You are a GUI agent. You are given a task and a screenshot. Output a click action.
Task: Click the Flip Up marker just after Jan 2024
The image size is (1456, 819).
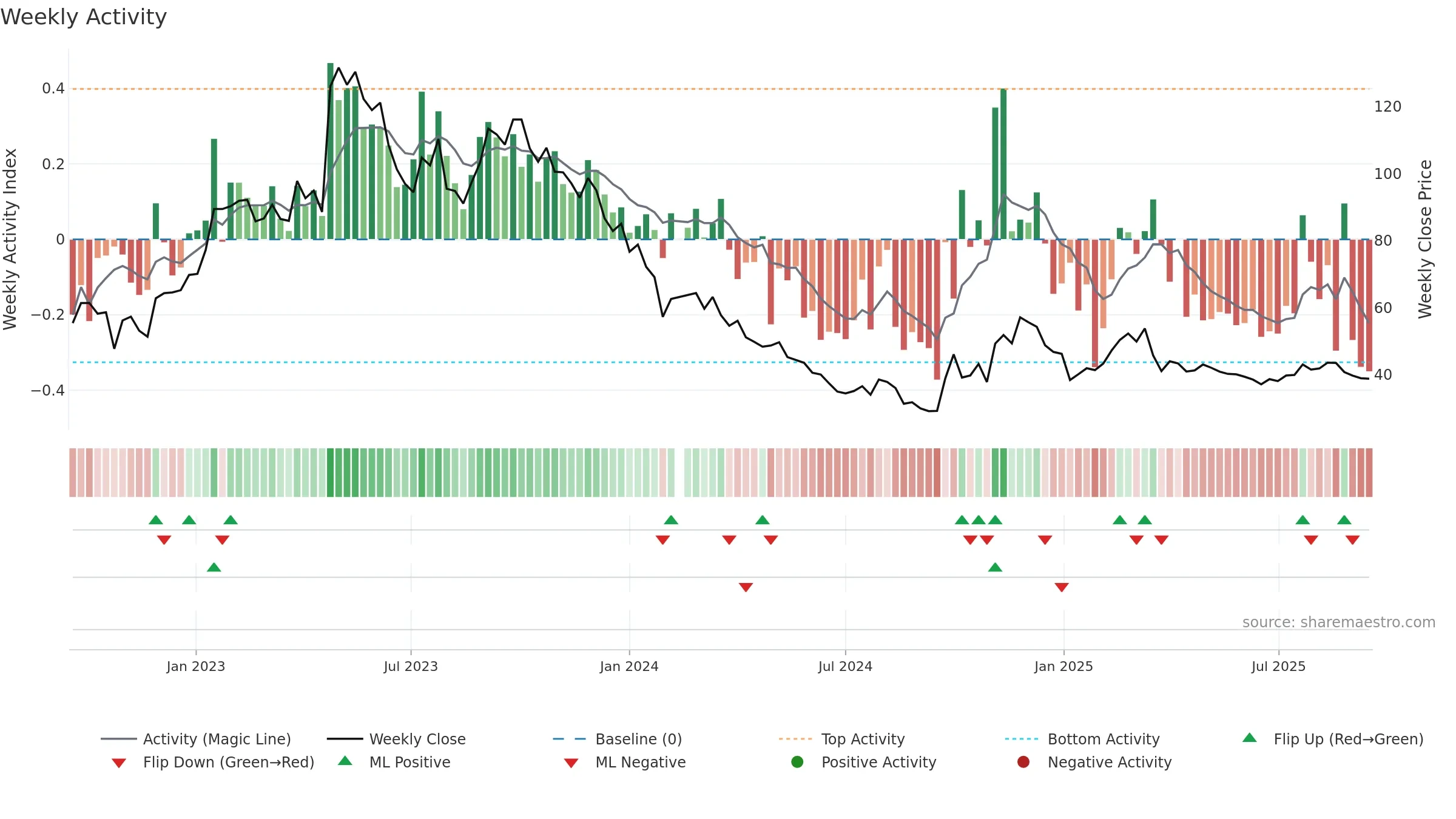671,520
